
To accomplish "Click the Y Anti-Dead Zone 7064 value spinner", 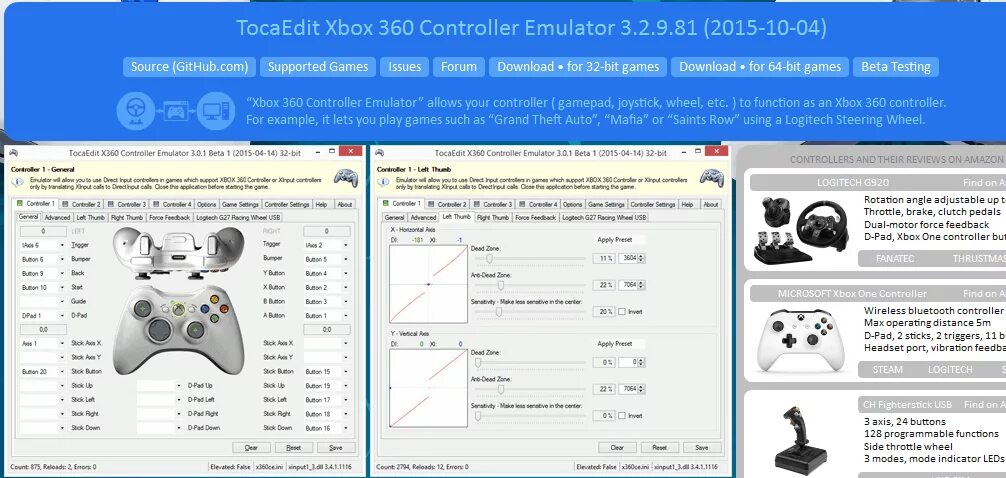I will (x=631, y=389).
